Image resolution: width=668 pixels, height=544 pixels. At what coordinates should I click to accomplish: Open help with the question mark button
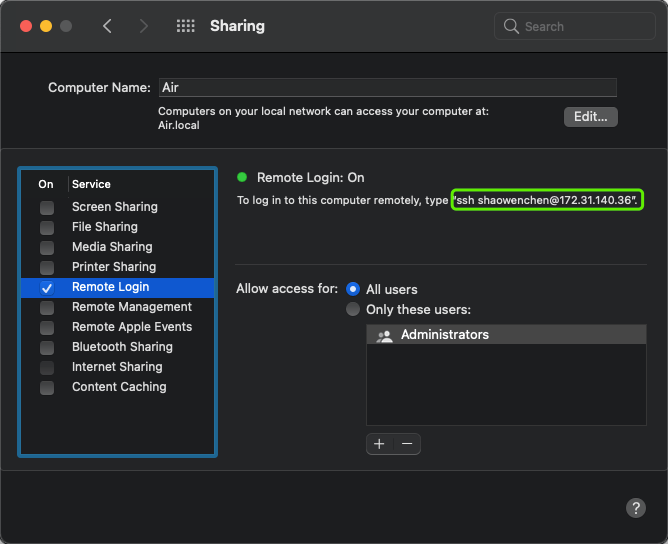tap(636, 508)
